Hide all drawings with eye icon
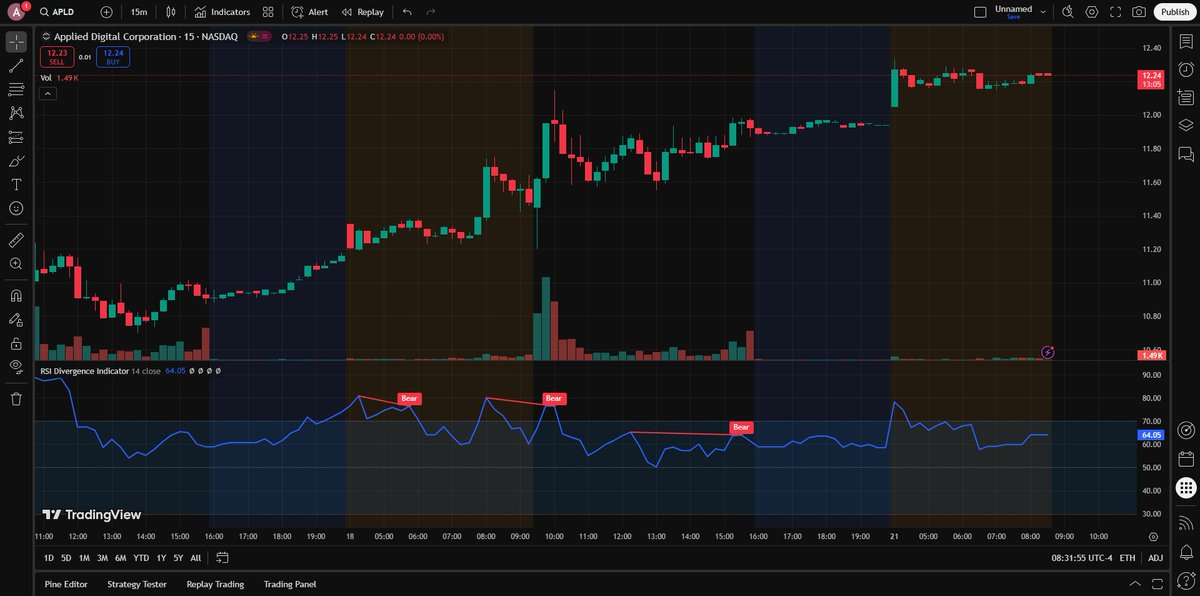 [16, 367]
